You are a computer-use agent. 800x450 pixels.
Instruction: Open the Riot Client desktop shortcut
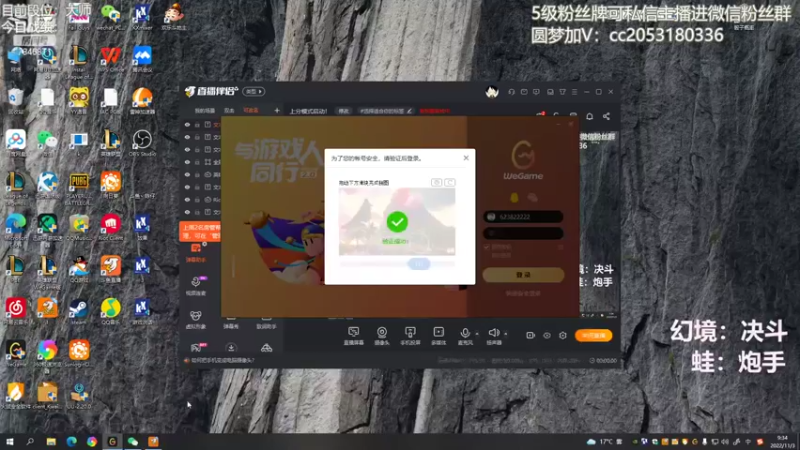click(x=110, y=227)
